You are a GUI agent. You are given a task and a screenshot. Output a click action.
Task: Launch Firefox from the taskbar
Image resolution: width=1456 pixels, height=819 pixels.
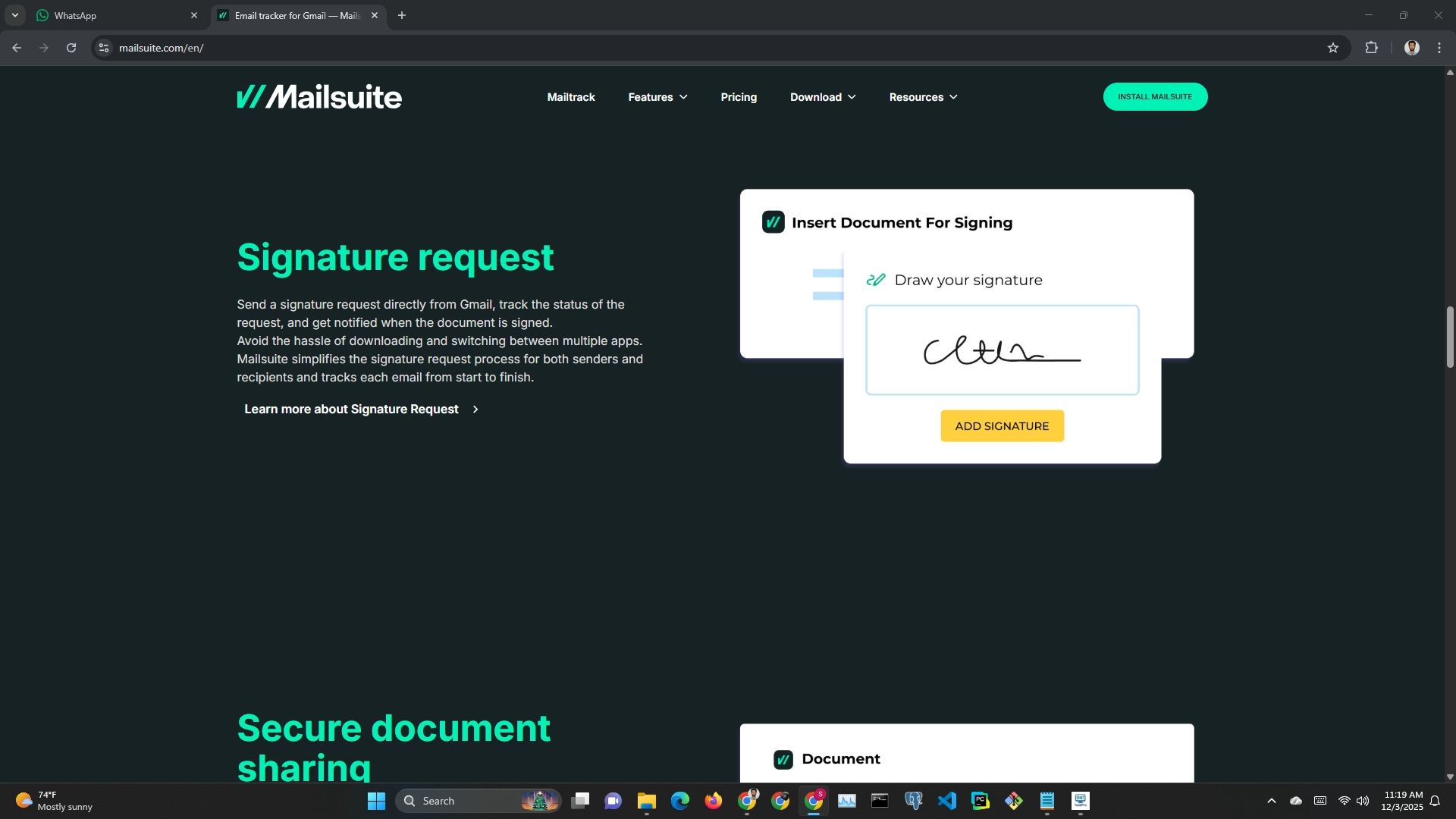click(x=713, y=801)
